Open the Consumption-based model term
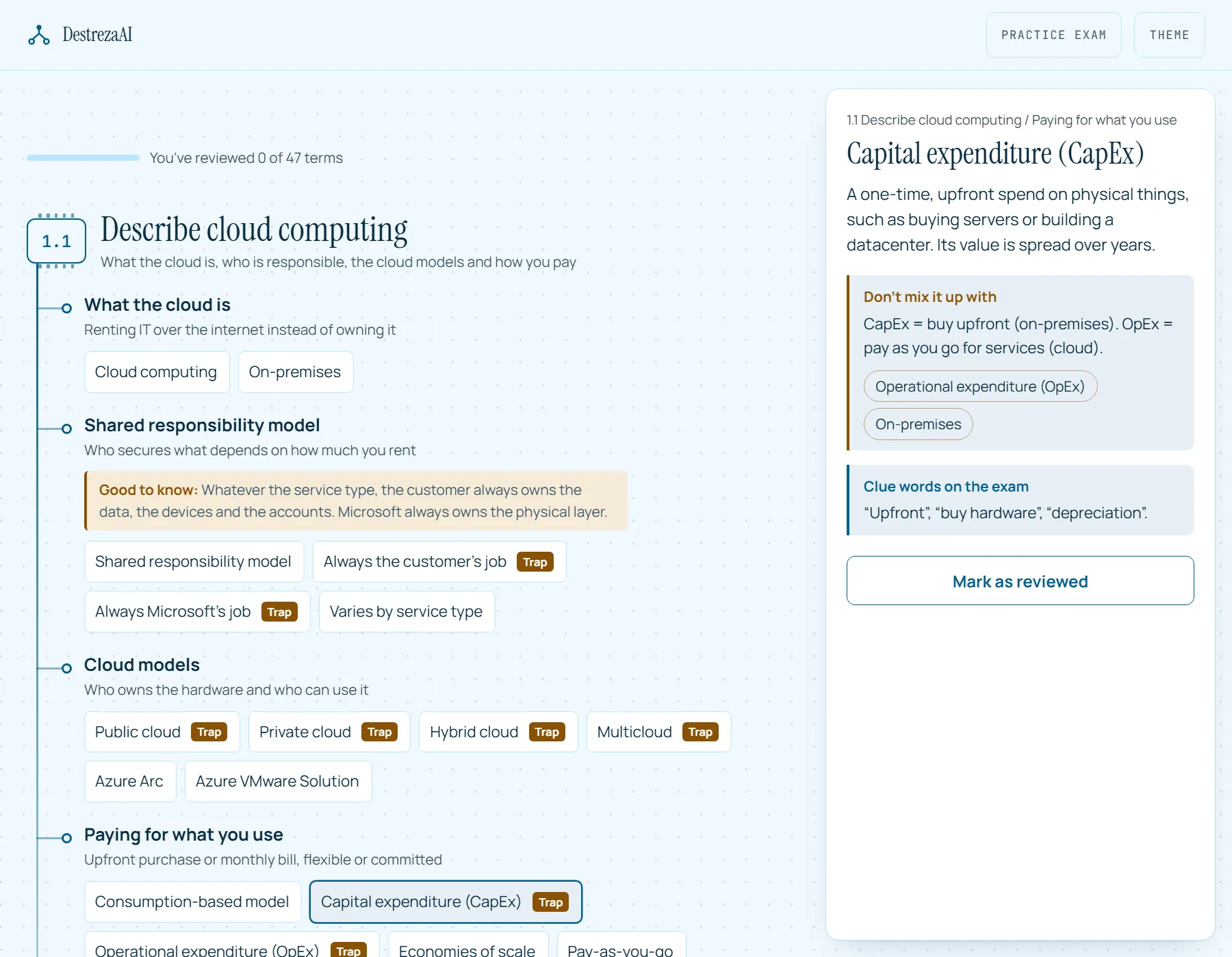The height and width of the screenshot is (957, 1232). pyautogui.click(x=192, y=902)
